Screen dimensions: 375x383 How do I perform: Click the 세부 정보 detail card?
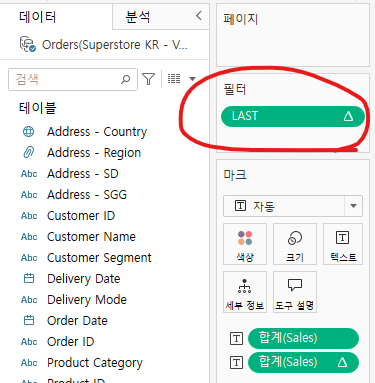[245, 292]
